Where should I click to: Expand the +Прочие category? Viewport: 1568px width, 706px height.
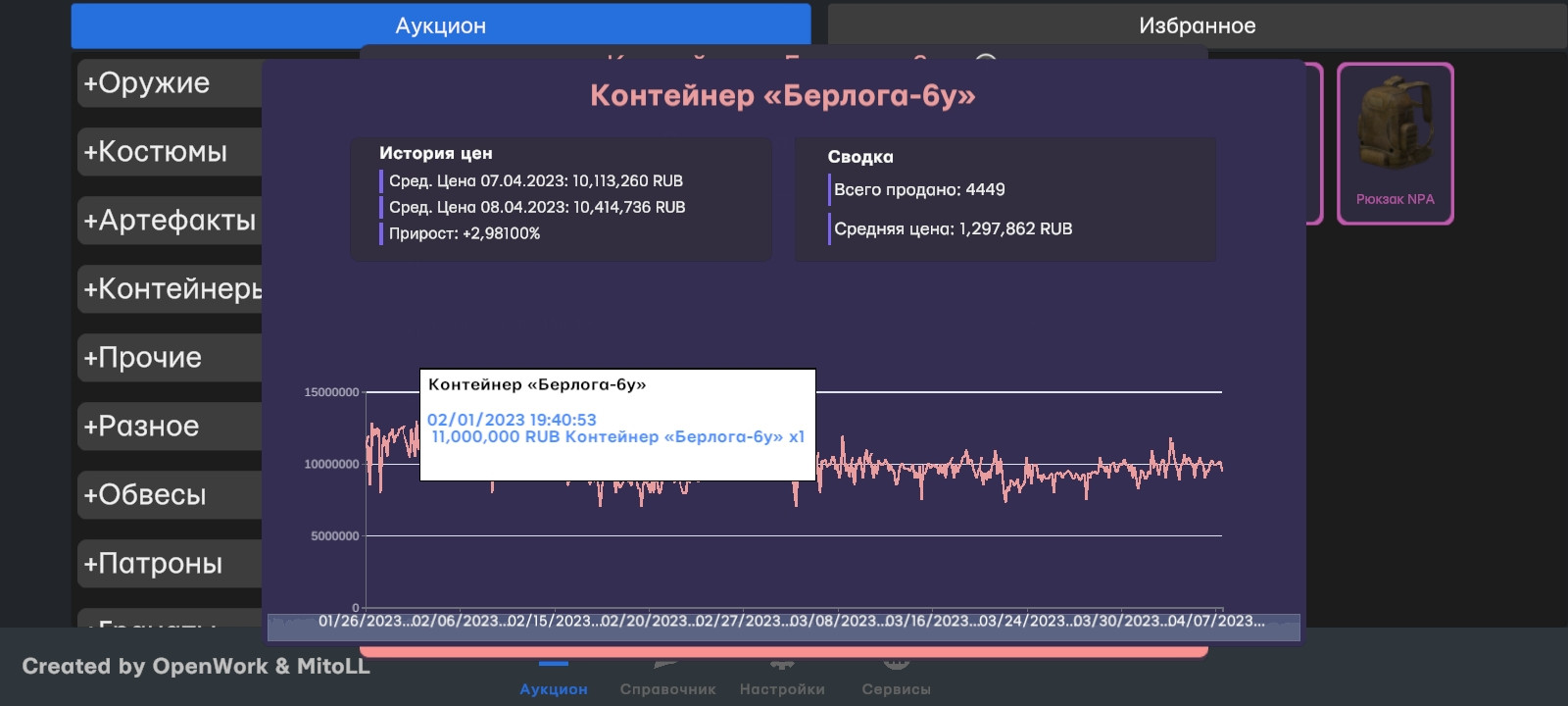[x=170, y=358]
